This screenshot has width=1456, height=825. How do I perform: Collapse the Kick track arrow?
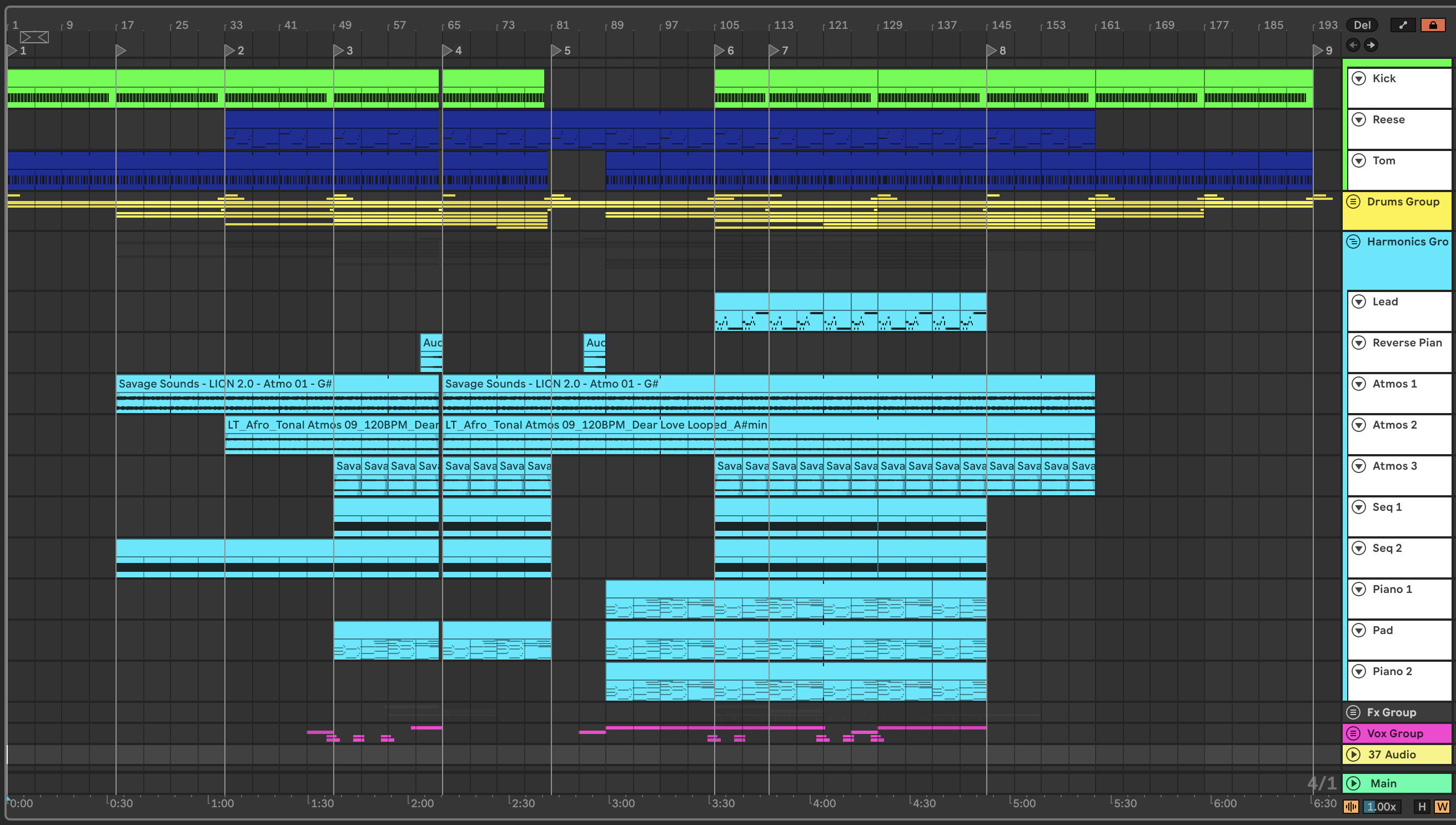tap(1358, 78)
